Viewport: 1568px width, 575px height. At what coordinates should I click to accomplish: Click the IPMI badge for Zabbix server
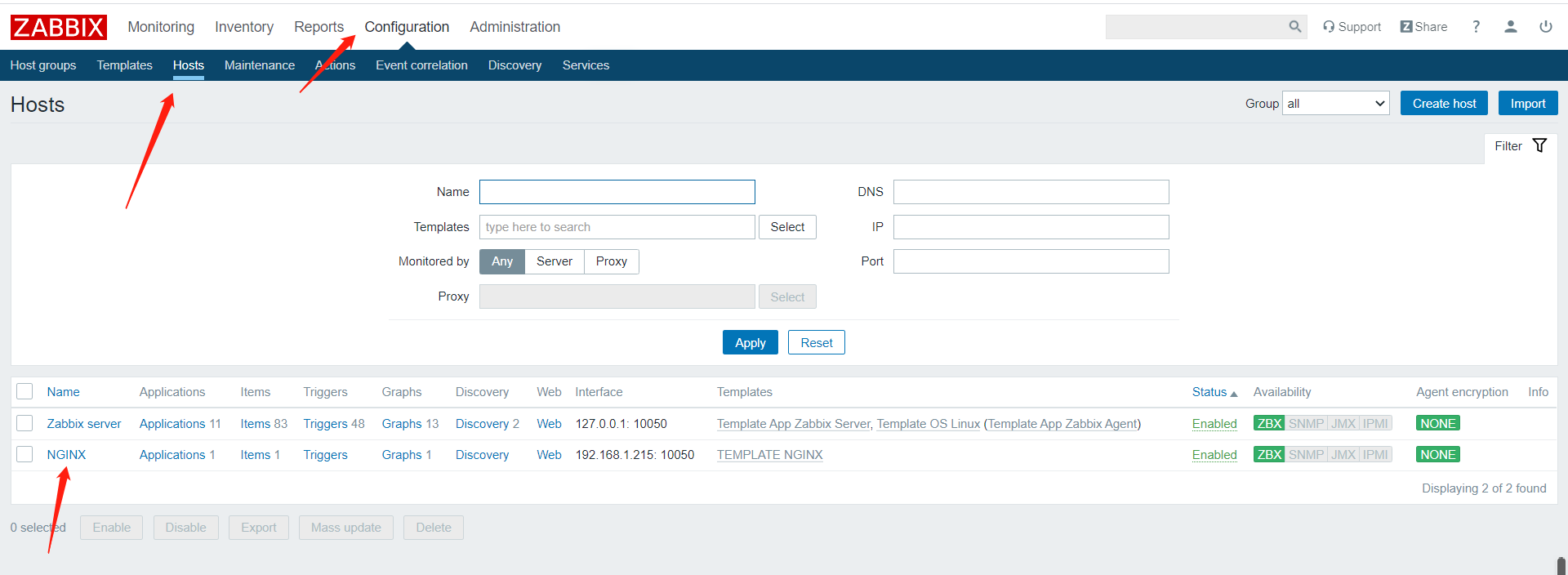coord(1376,424)
